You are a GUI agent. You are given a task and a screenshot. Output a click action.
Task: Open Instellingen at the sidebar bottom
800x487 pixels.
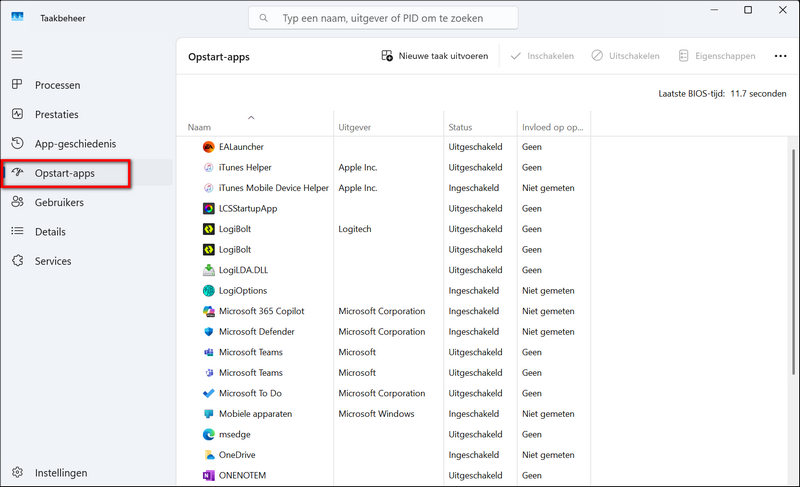60,473
